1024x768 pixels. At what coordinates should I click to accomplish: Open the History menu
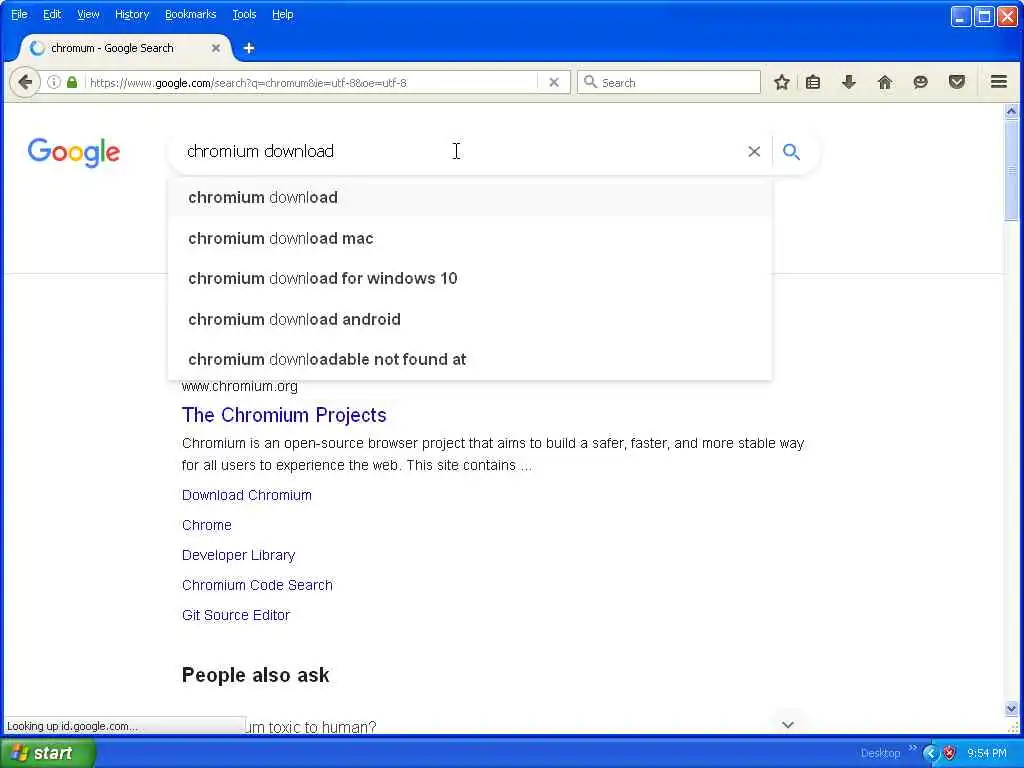pos(132,14)
